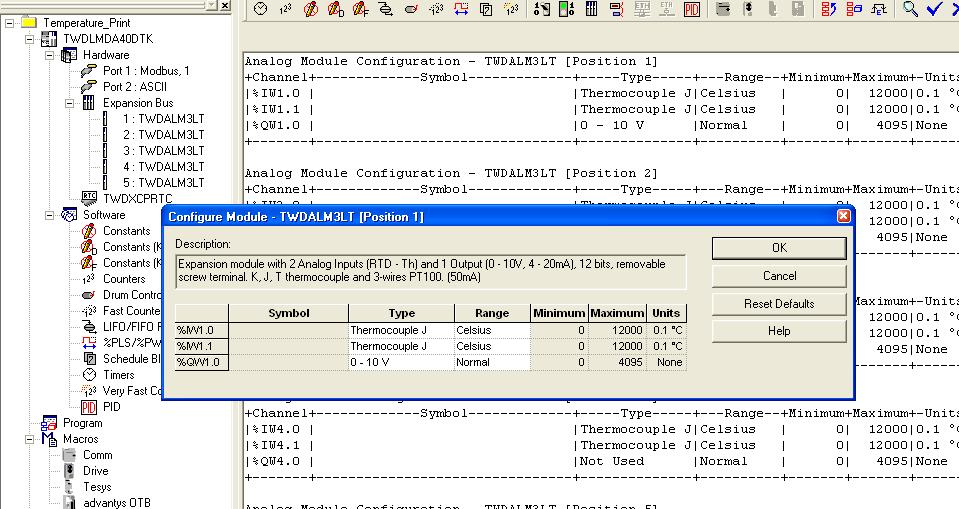Click the %IW1.1 row header in dialog
Image resolution: width=959 pixels, height=509 pixels.
click(x=202, y=346)
